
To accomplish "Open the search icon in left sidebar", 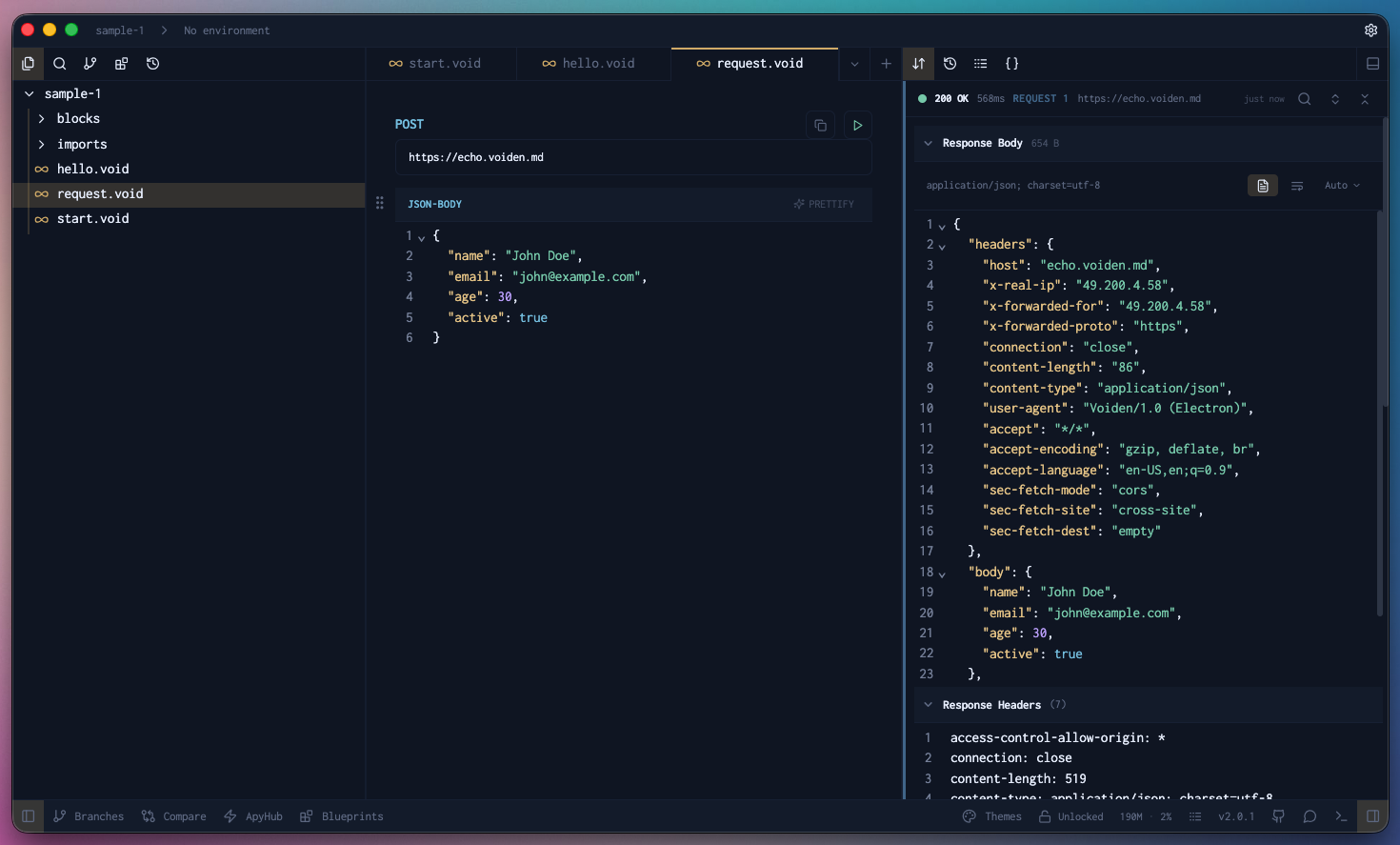I will pyautogui.click(x=59, y=64).
